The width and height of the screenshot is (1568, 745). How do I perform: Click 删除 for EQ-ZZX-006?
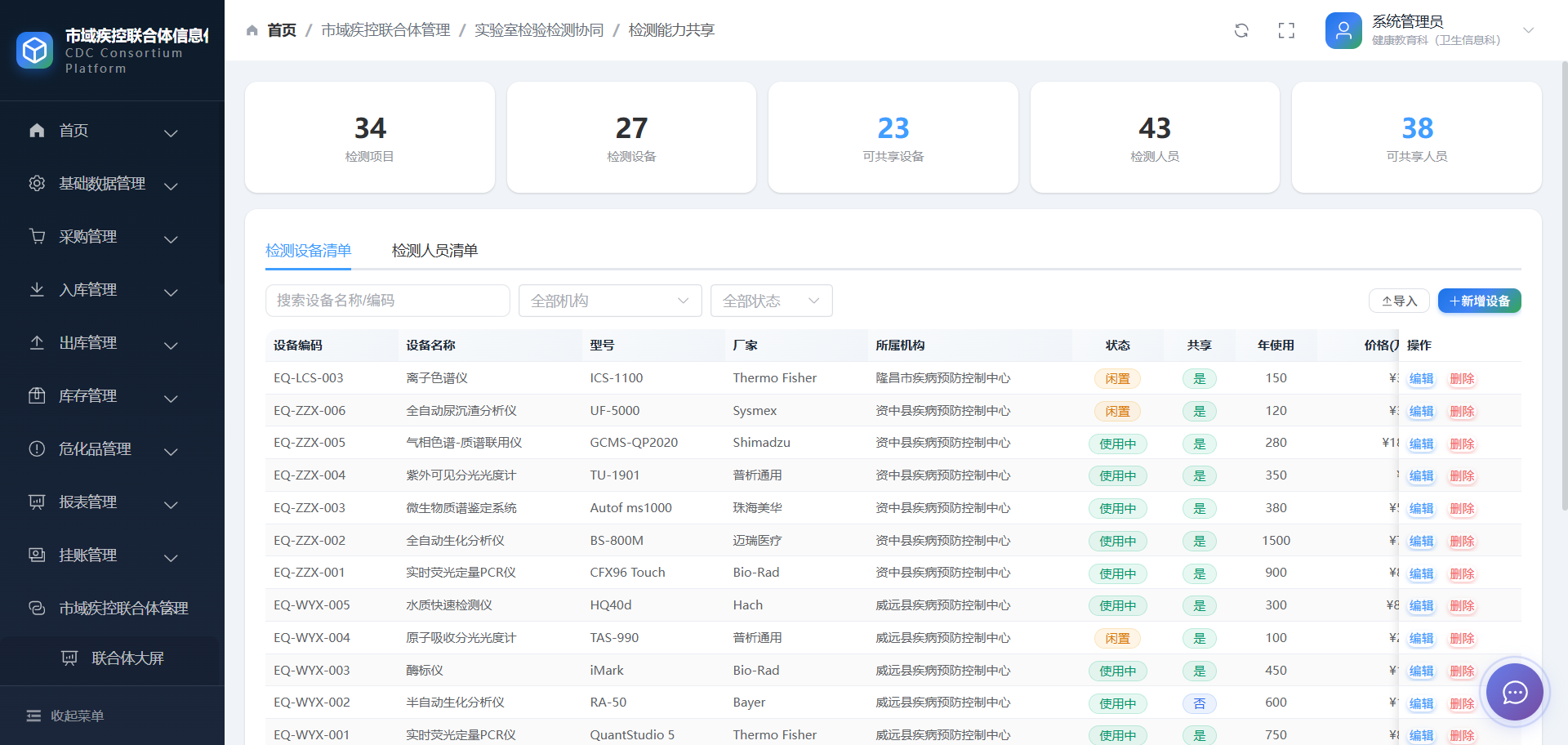pos(1462,411)
